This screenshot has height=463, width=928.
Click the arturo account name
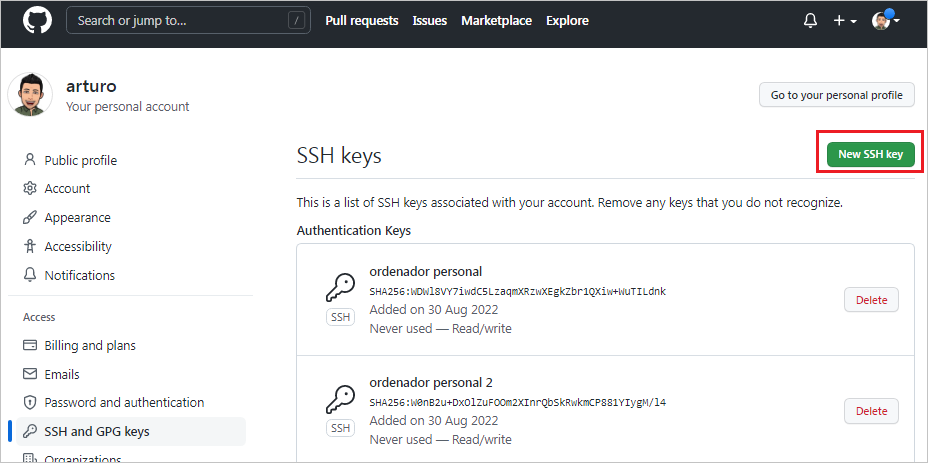91,86
